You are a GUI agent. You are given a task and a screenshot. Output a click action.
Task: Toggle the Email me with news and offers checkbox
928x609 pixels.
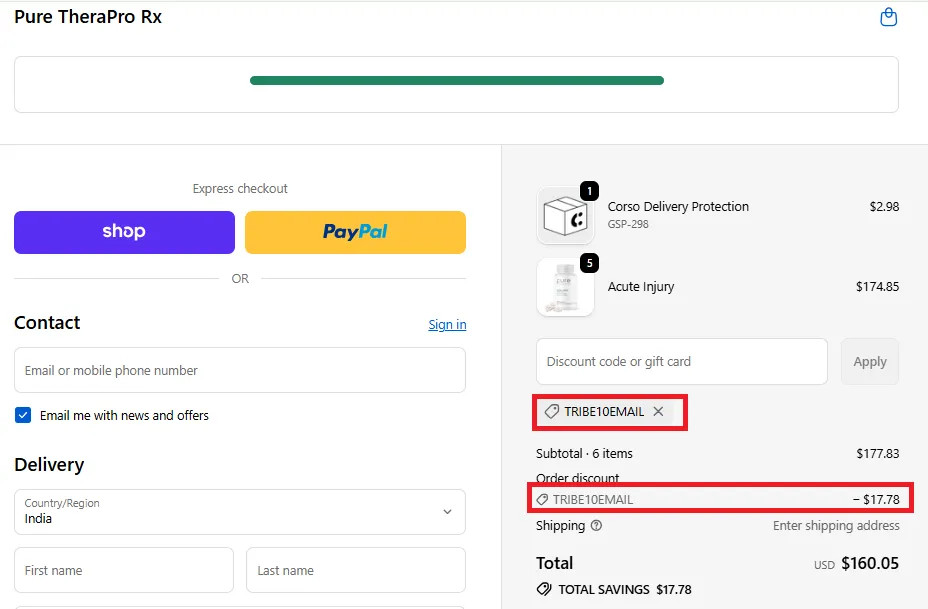coord(22,415)
